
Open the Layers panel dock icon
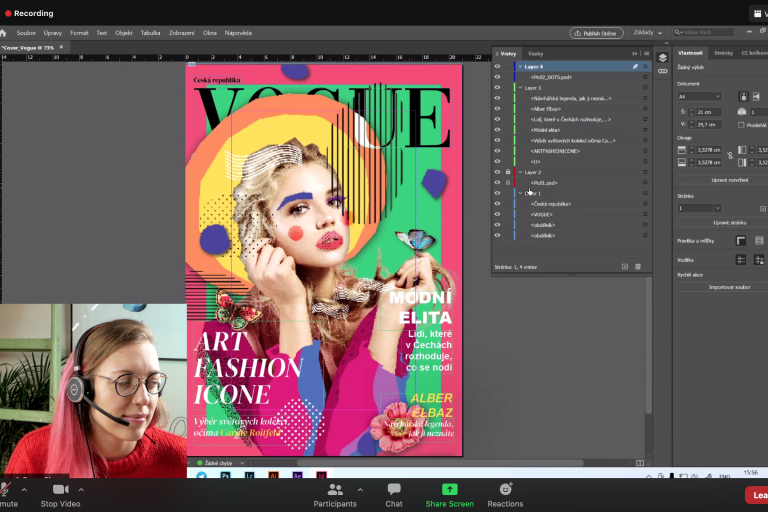pos(662,57)
